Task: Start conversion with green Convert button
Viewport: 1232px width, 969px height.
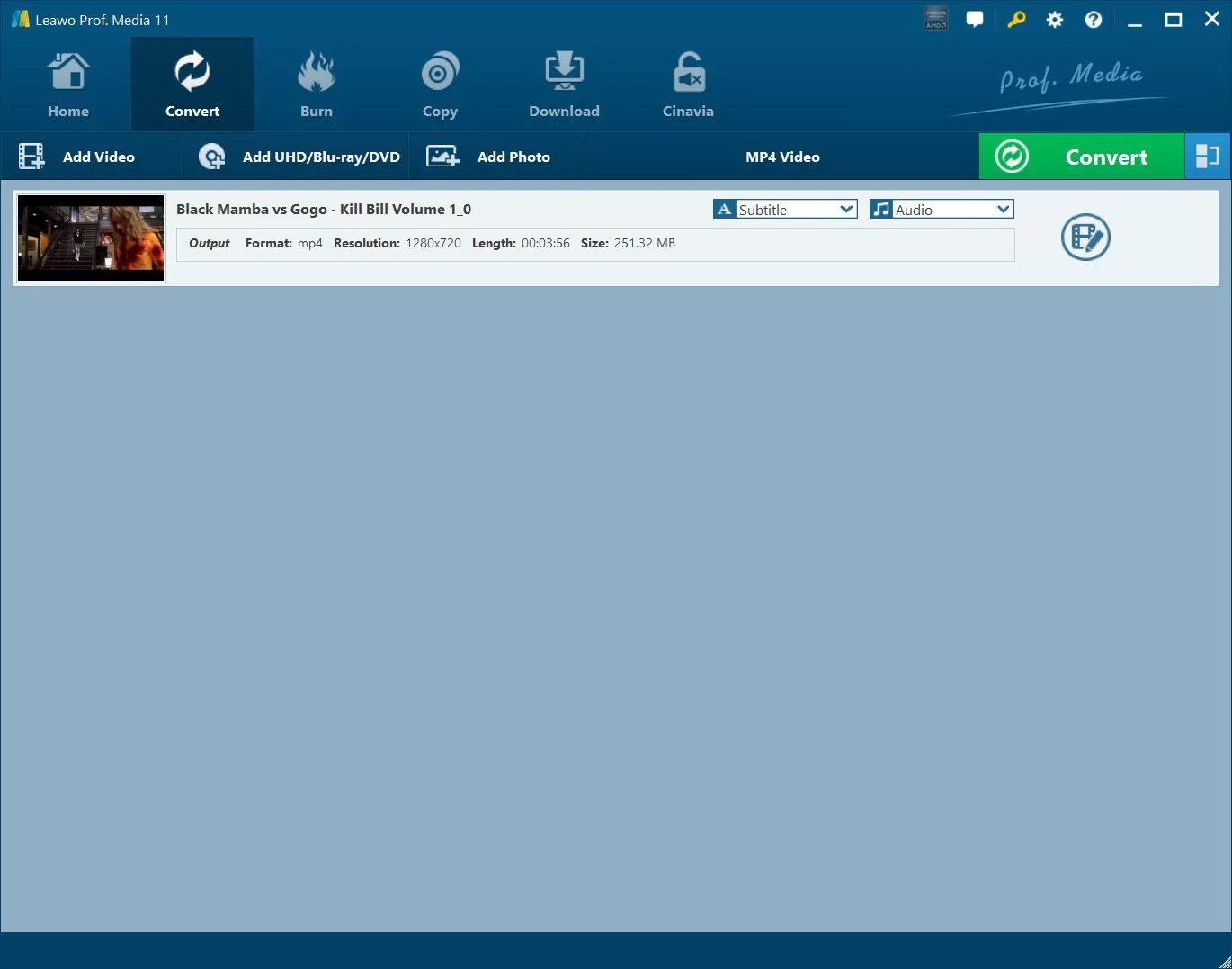Action: coord(1082,157)
